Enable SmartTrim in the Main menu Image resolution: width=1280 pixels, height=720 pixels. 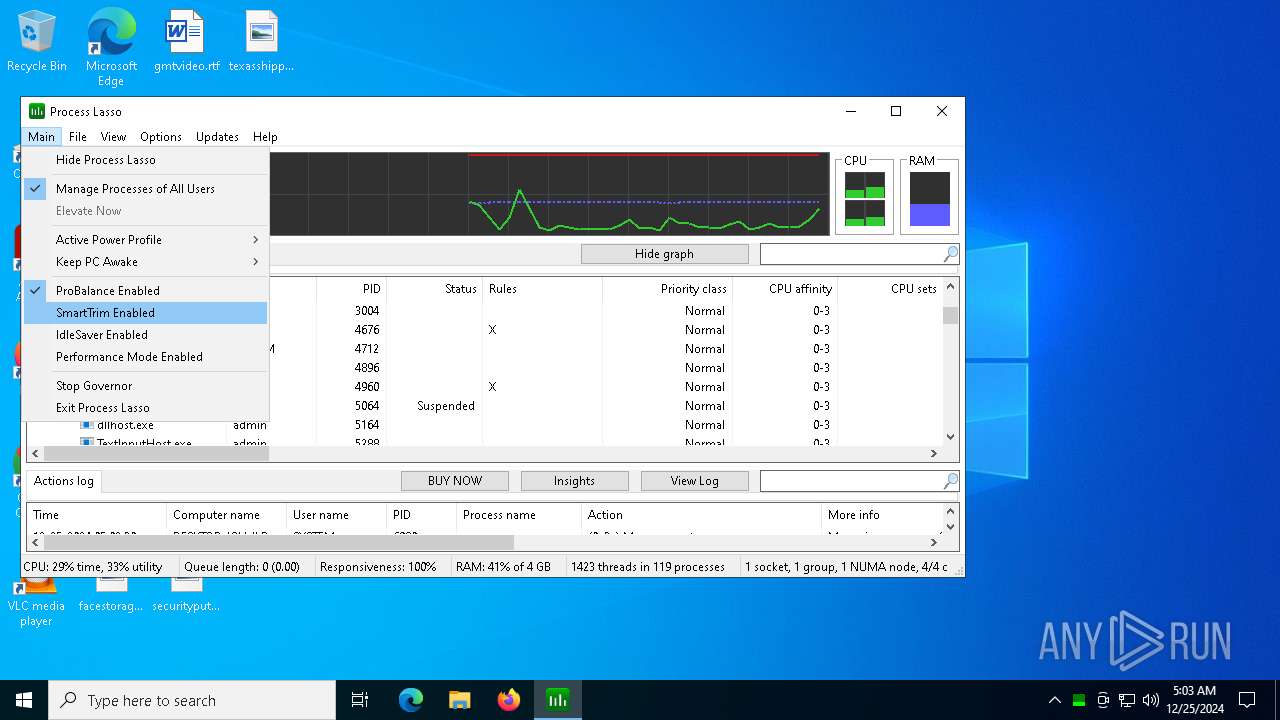pos(146,313)
